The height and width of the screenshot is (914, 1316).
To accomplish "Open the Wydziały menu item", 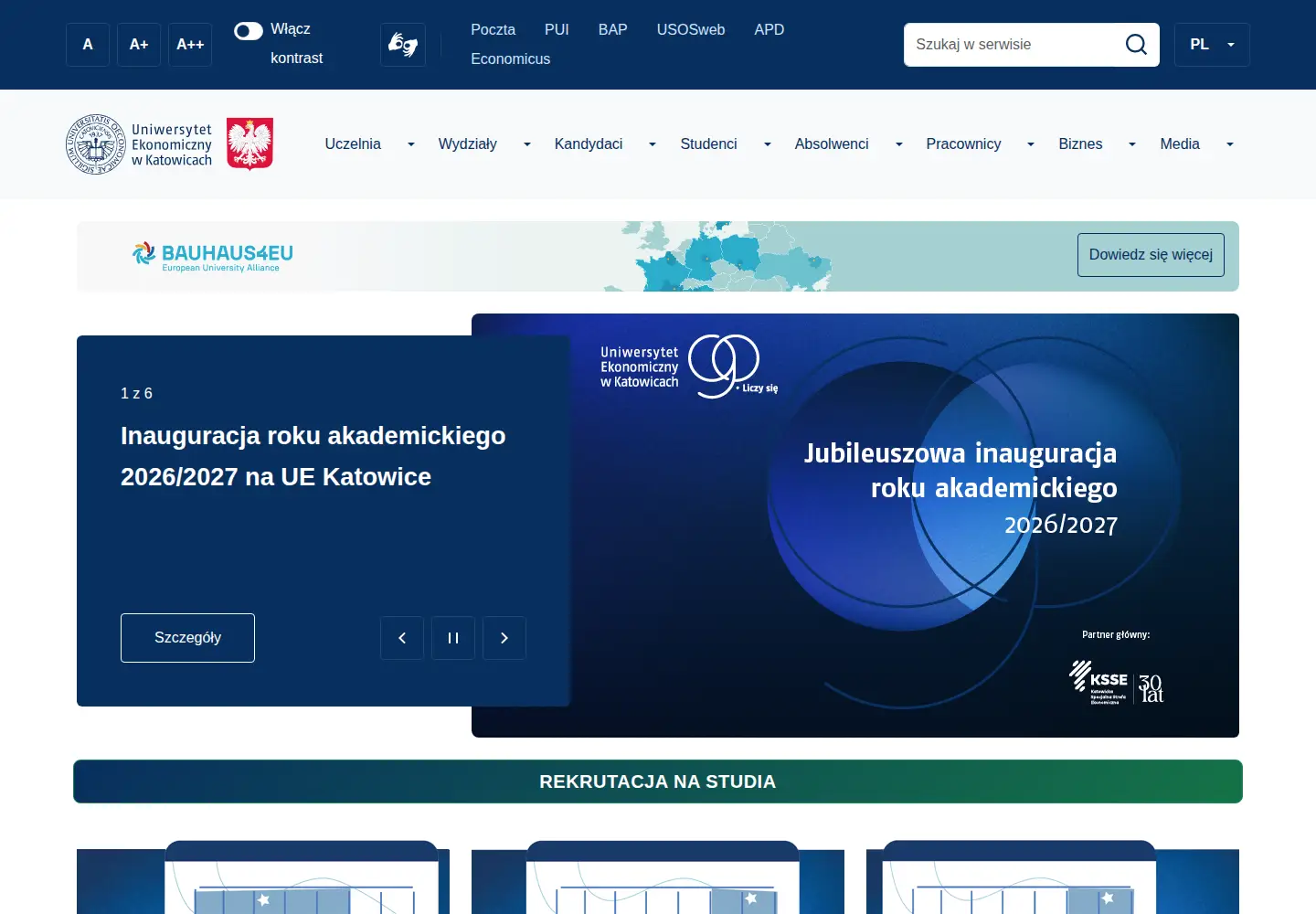I will tap(468, 144).
